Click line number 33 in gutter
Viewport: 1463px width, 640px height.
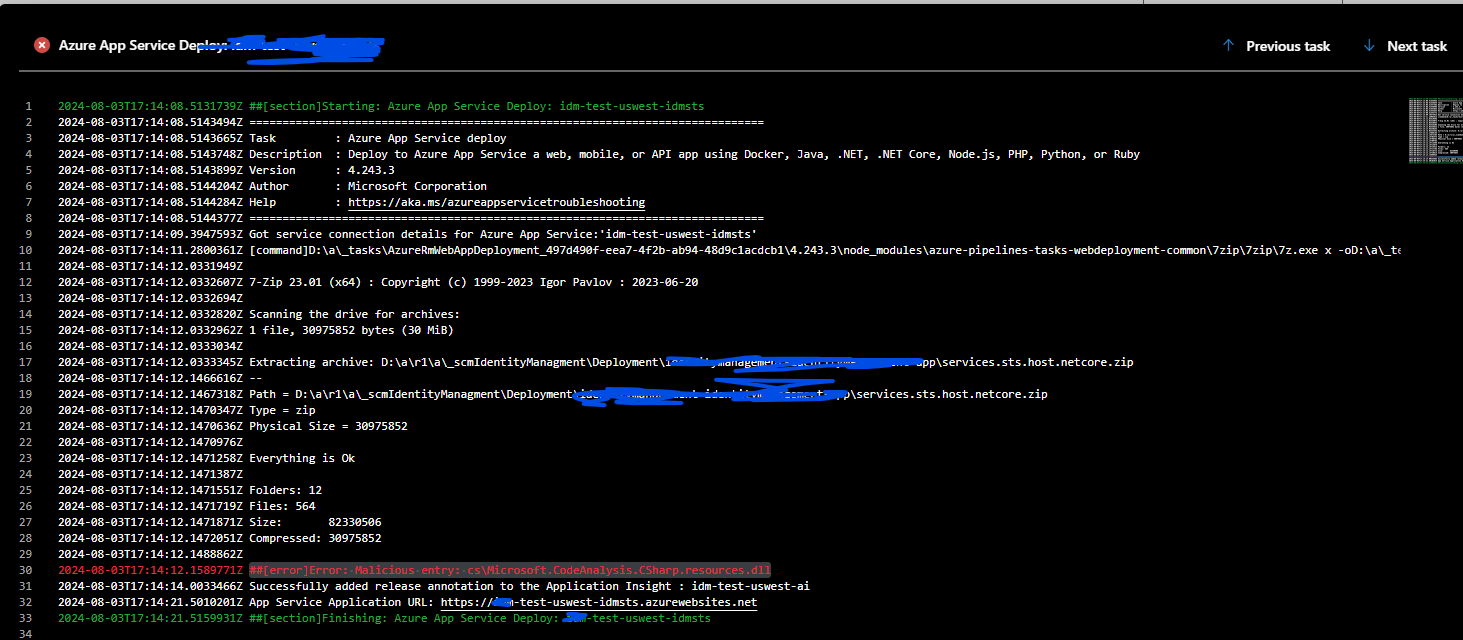pos(28,618)
